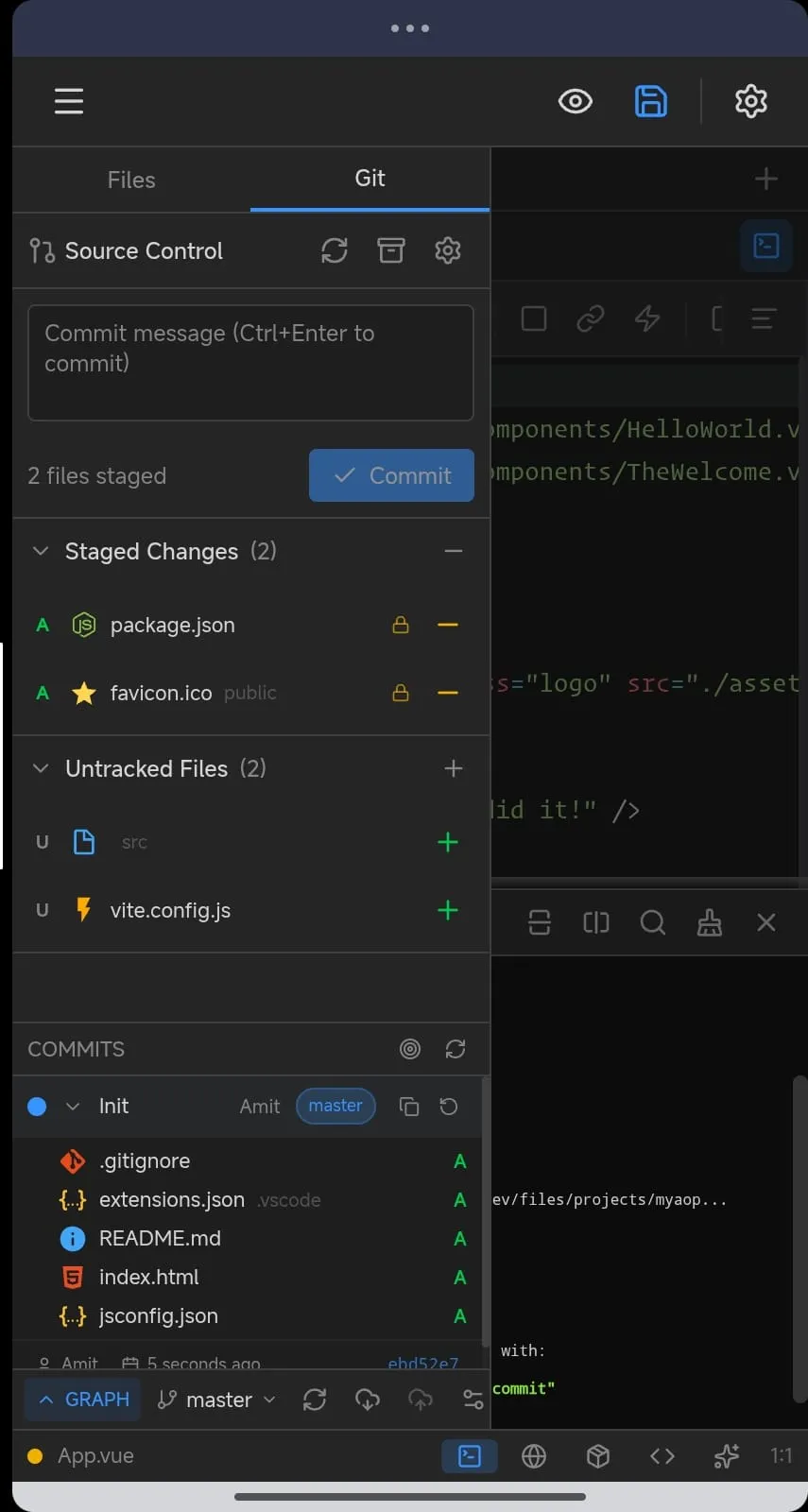This screenshot has height=1512, width=808.
Task: Open the stash archive icon
Action: (x=391, y=250)
